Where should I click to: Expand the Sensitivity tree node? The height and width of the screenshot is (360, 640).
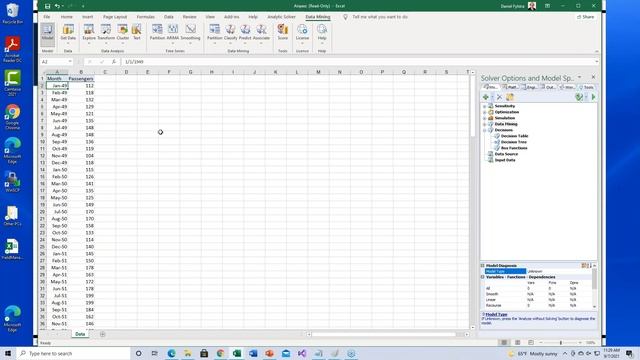click(484, 106)
